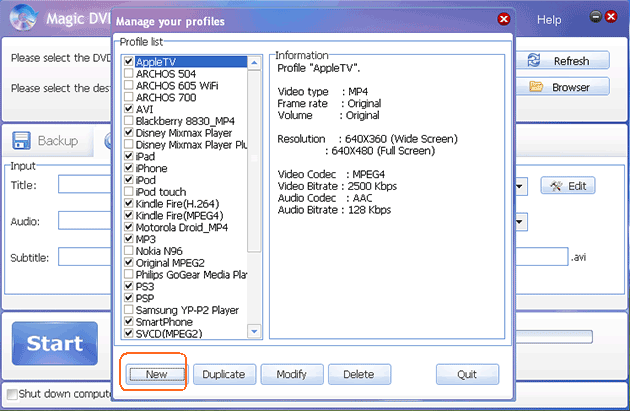Click profile list scroll down arrow
This screenshot has width=630, height=411.
pyautogui.click(x=254, y=331)
